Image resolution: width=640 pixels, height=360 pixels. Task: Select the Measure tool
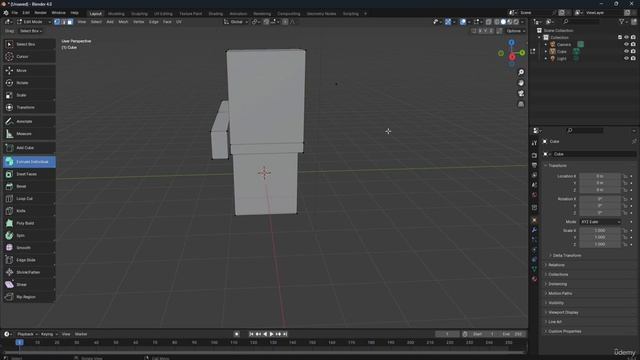(29, 133)
